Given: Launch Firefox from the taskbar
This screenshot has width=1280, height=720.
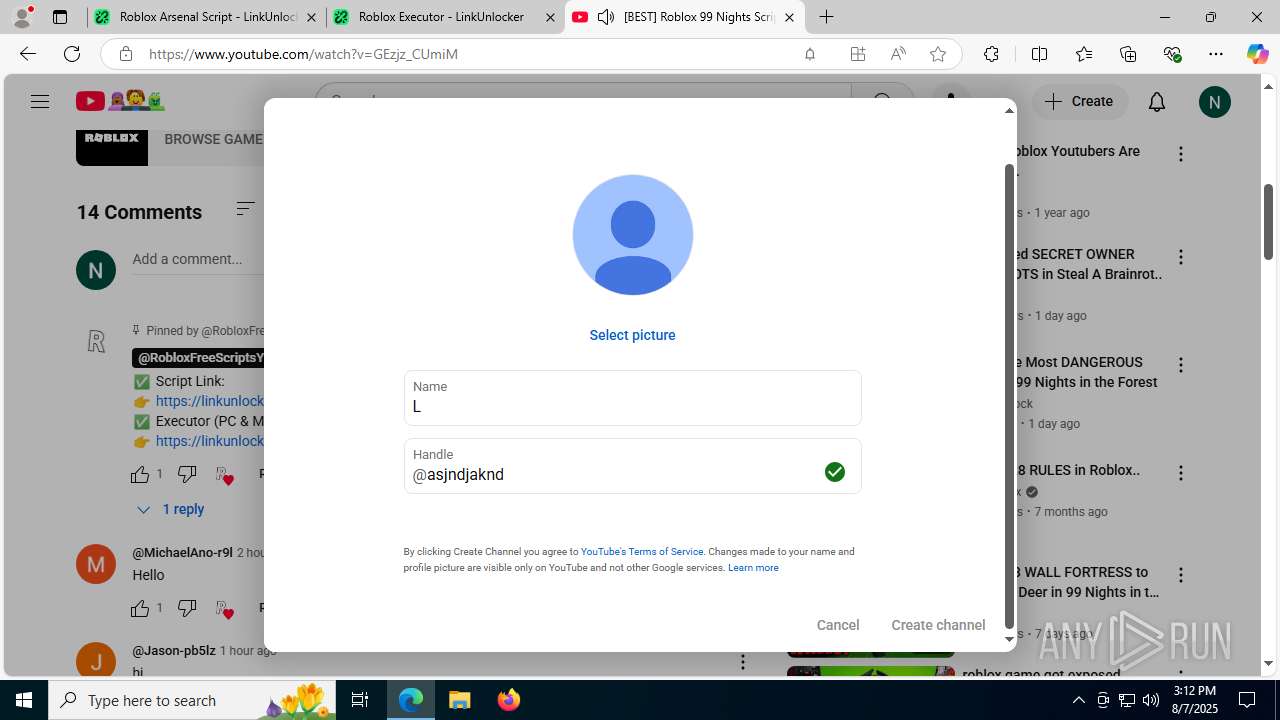Looking at the screenshot, I should tap(508, 700).
